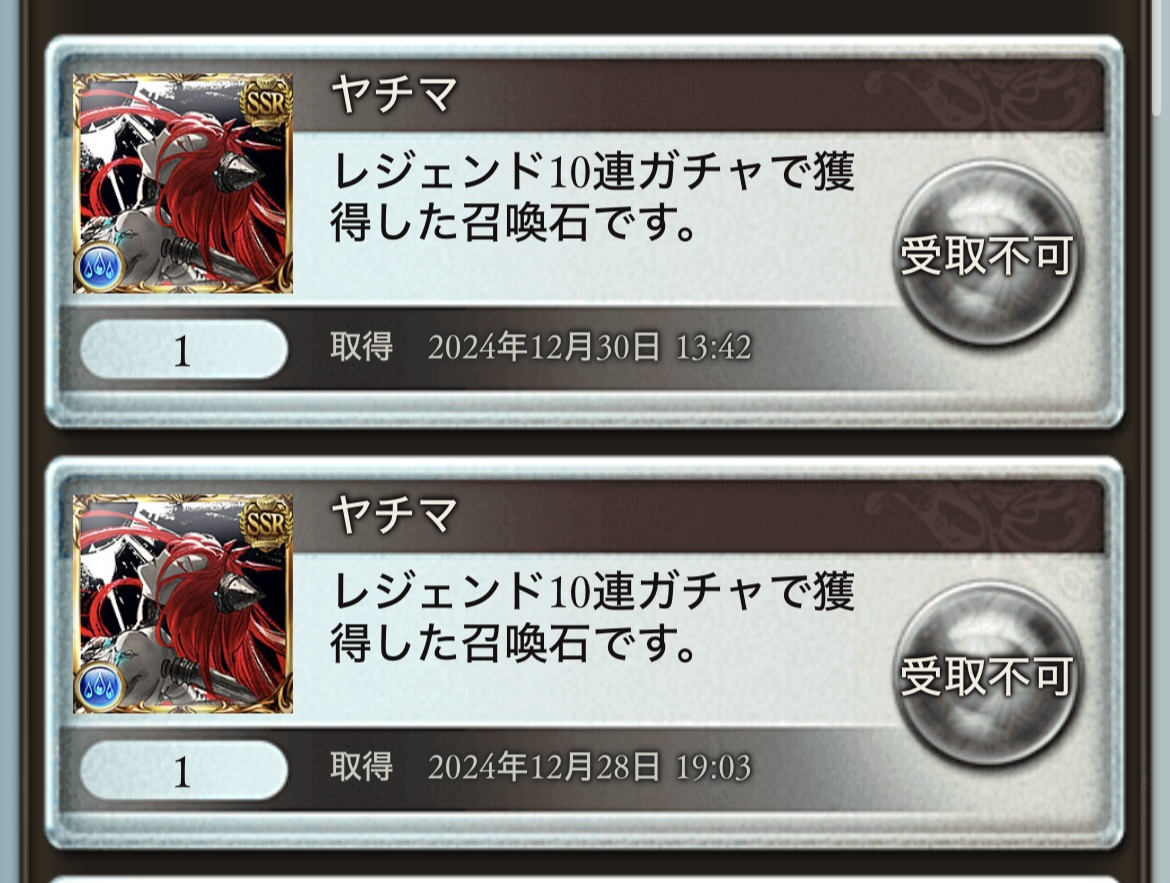Tap the ヤチマ summon thumbnail dated December 28
The width and height of the screenshot is (1170, 883).
(183, 603)
